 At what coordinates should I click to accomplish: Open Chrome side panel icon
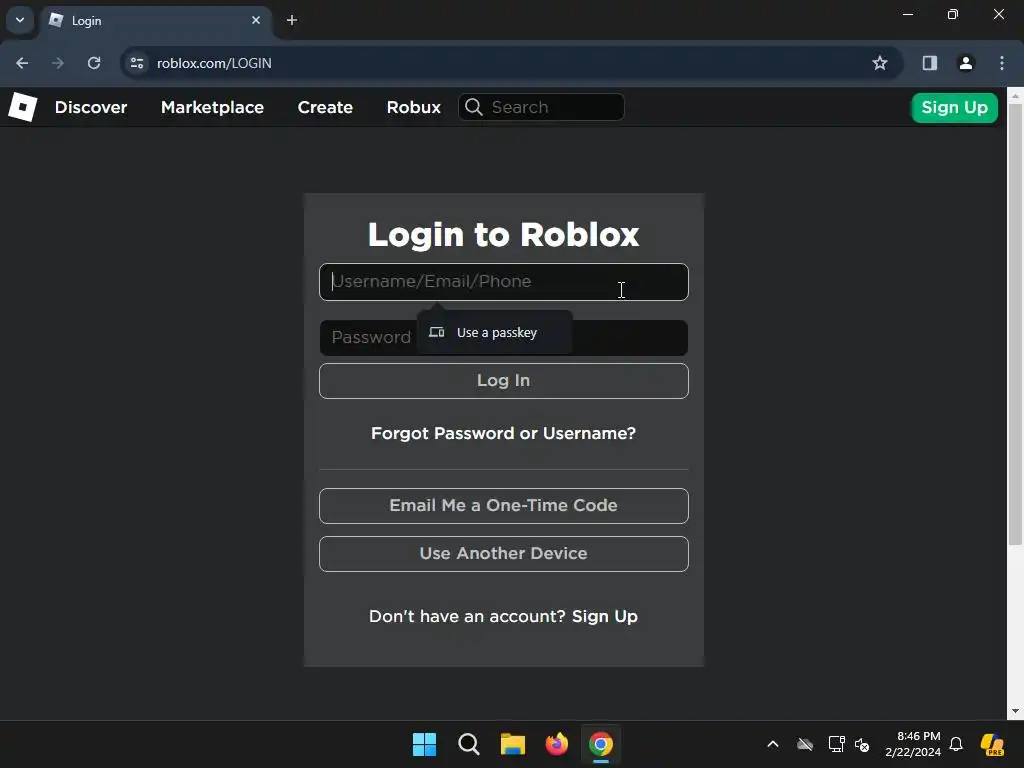click(x=929, y=63)
